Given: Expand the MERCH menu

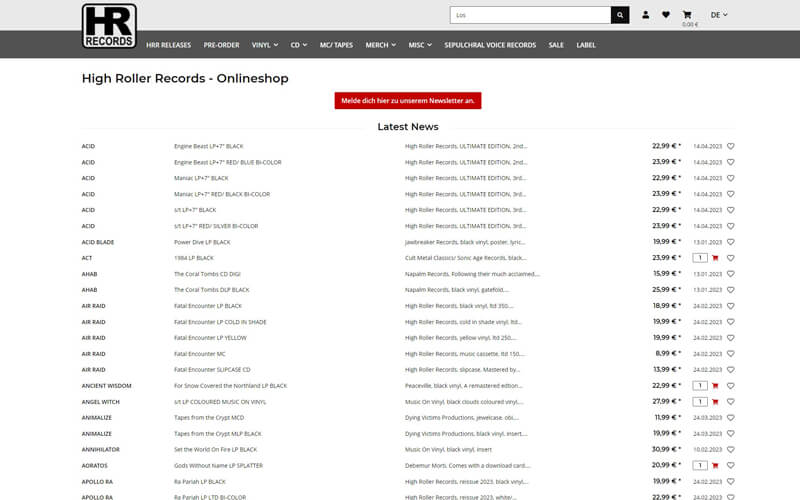Looking at the screenshot, I should (x=381, y=45).
